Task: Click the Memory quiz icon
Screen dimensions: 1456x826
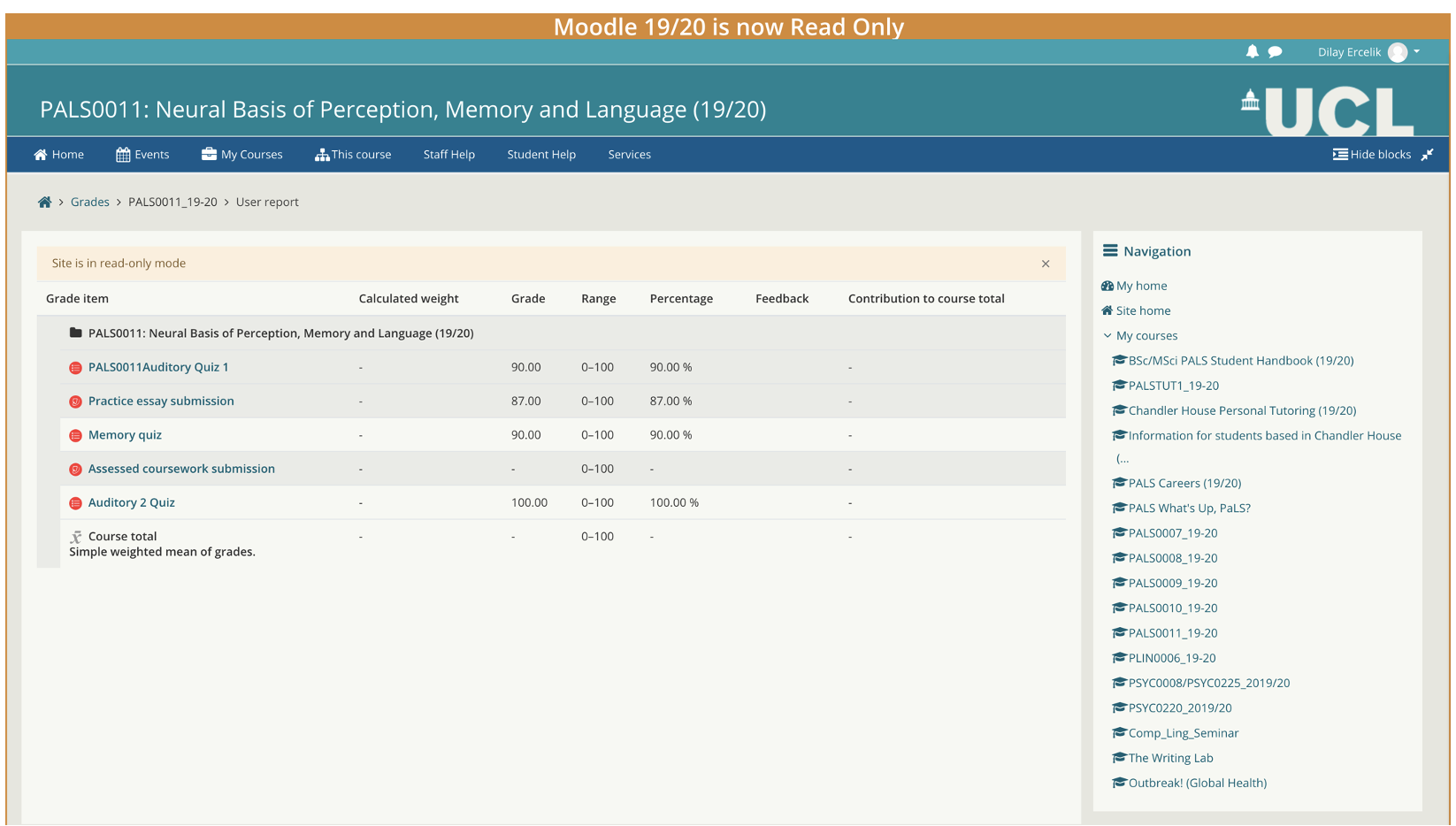Action: pyautogui.click(x=75, y=435)
